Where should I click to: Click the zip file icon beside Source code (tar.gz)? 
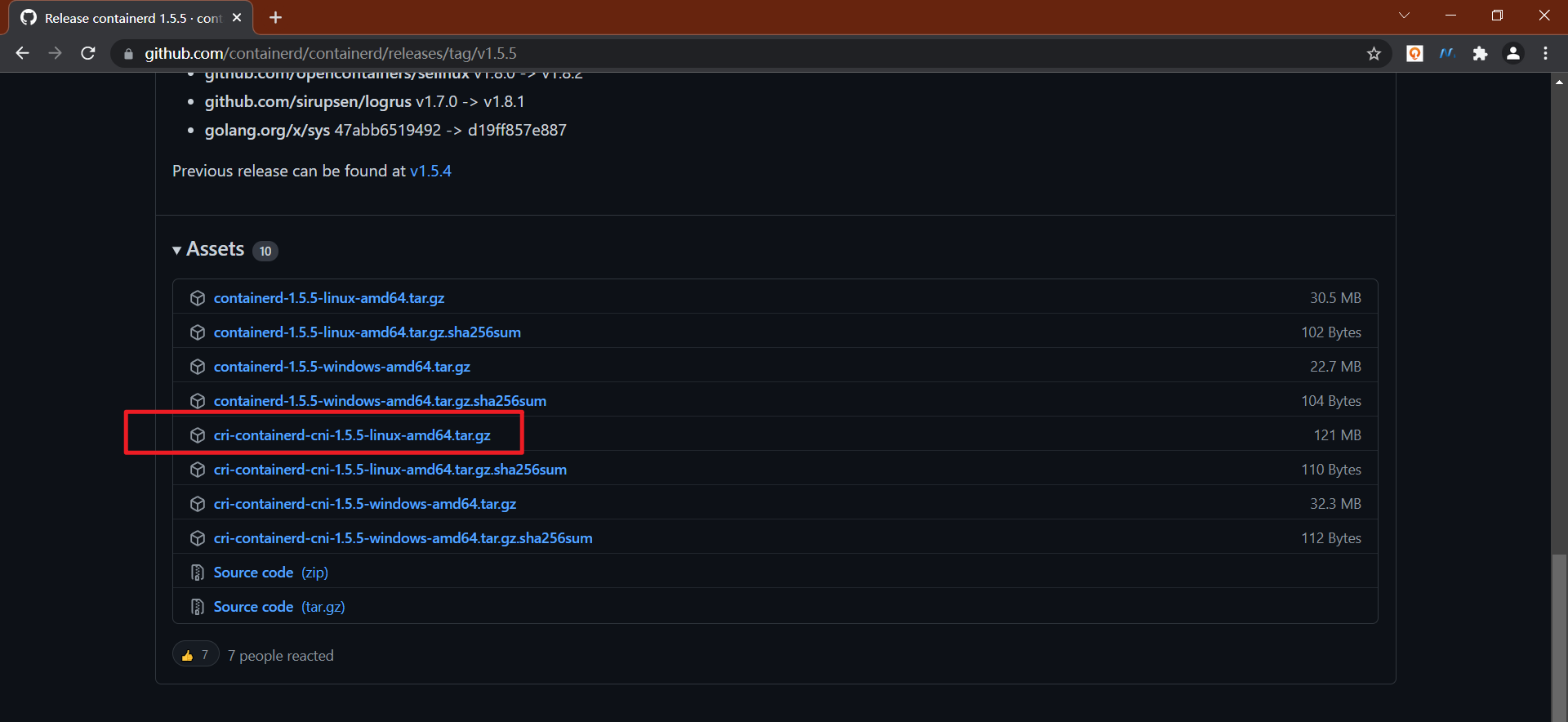pyautogui.click(x=198, y=607)
